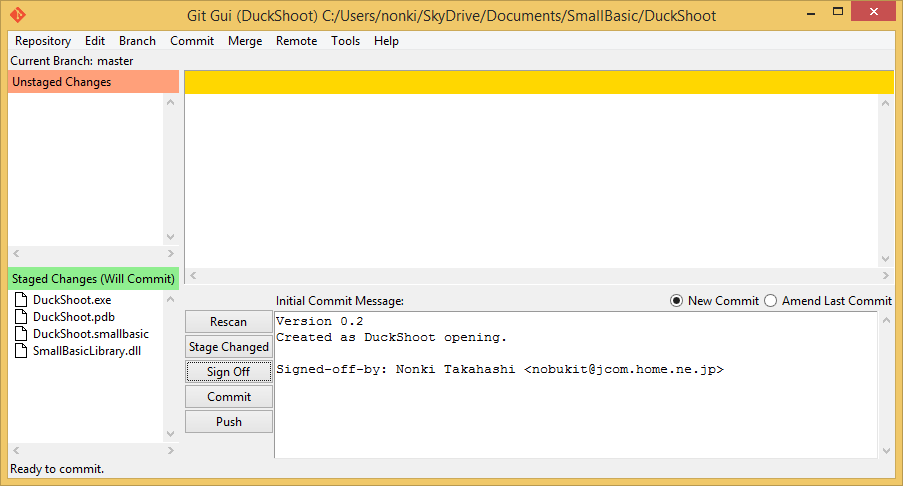This screenshot has width=903, height=486.
Task: Click up arrow of Unstaged Changes scrollbar
Action: pos(170,102)
